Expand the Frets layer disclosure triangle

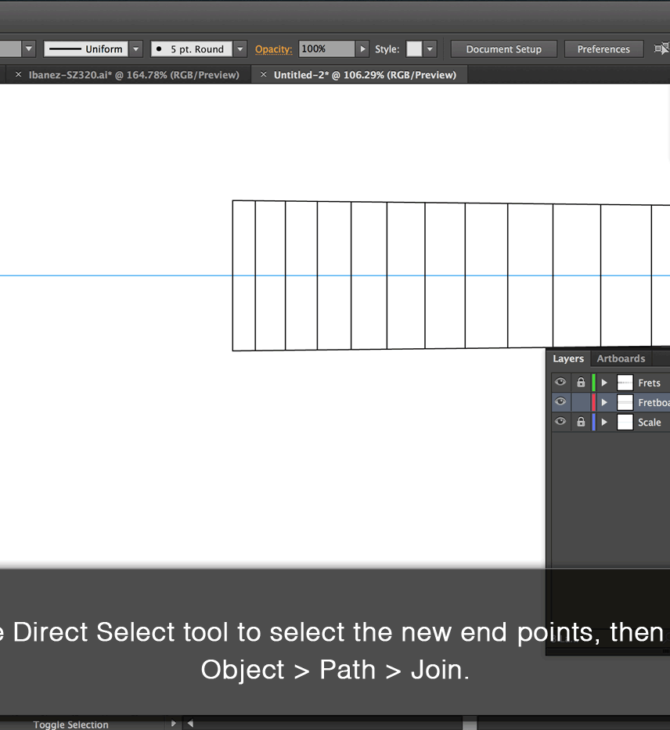point(604,383)
